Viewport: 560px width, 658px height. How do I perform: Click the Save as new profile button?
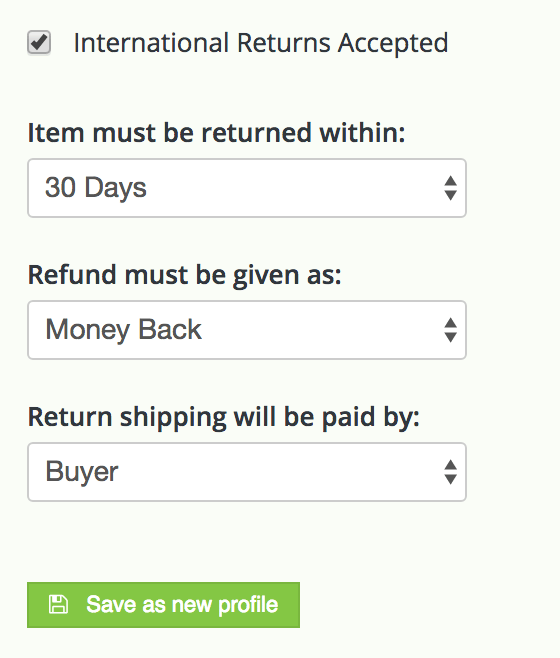click(x=163, y=605)
